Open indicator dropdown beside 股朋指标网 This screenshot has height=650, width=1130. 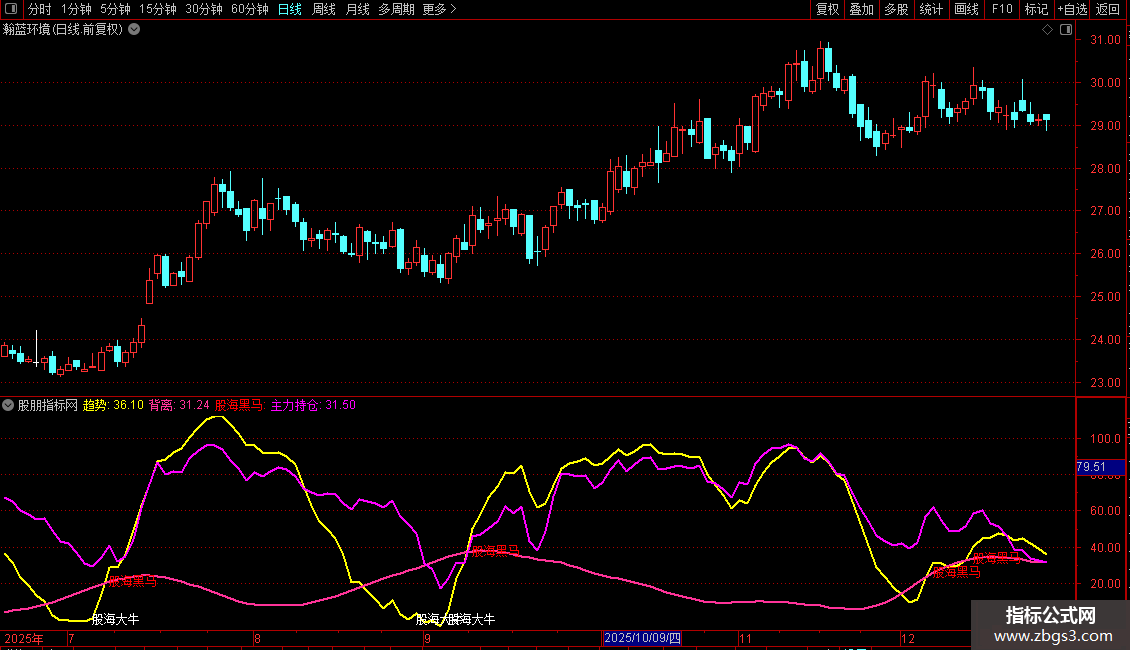point(8,405)
